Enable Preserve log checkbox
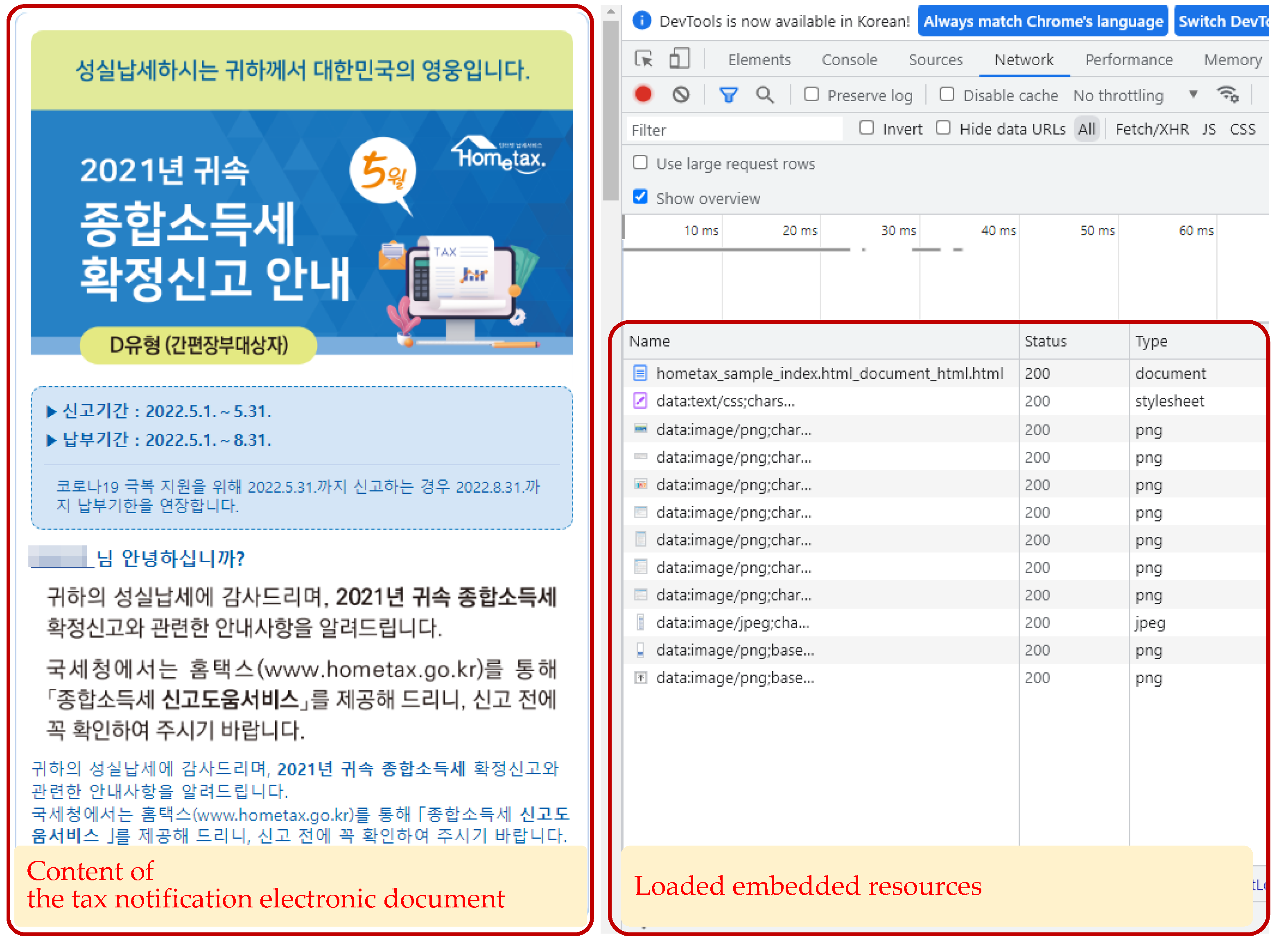 click(811, 94)
